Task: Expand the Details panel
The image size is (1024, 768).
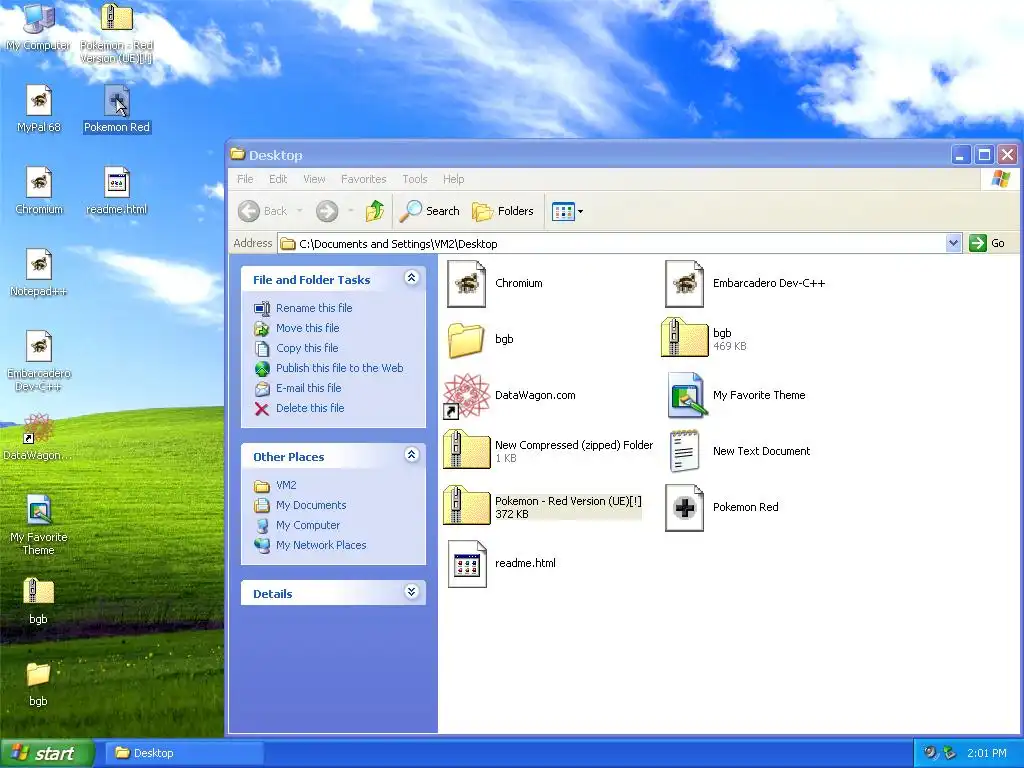Action: (x=411, y=592)
